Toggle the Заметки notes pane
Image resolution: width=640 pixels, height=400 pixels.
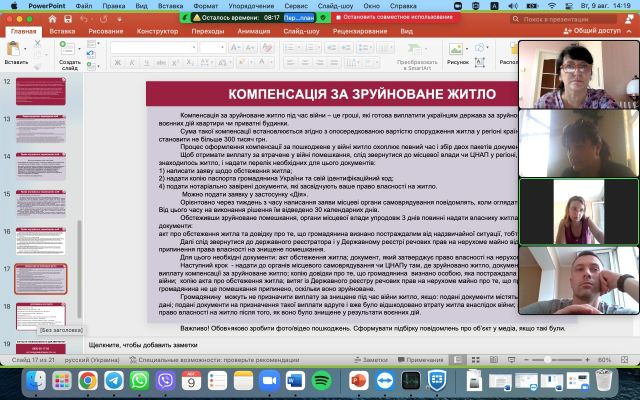pyautogui.click(x=371, y=360)
